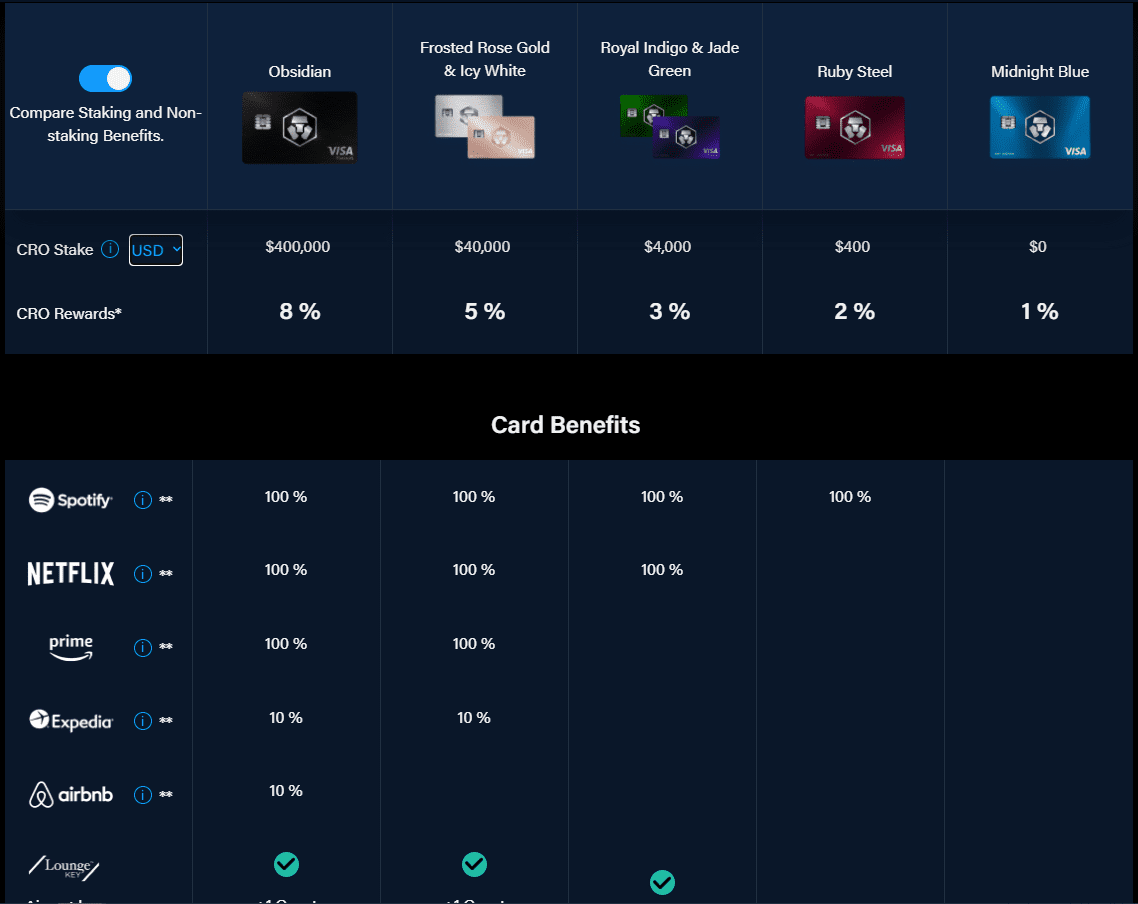
Task: Click the CRO Stake row label
Action: click(x=55, y=250)
